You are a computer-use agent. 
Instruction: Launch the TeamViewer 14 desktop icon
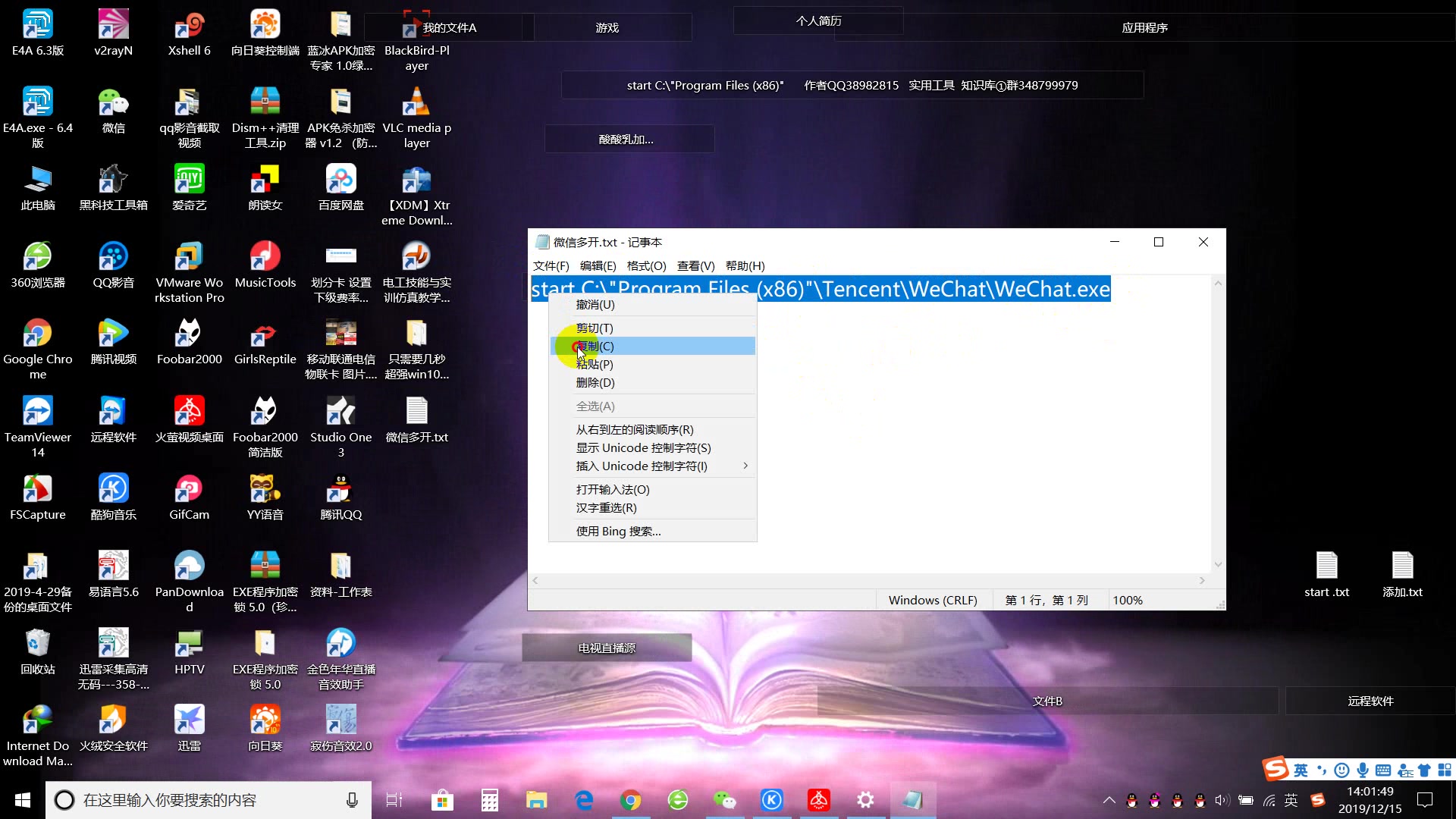pos(37,428)
